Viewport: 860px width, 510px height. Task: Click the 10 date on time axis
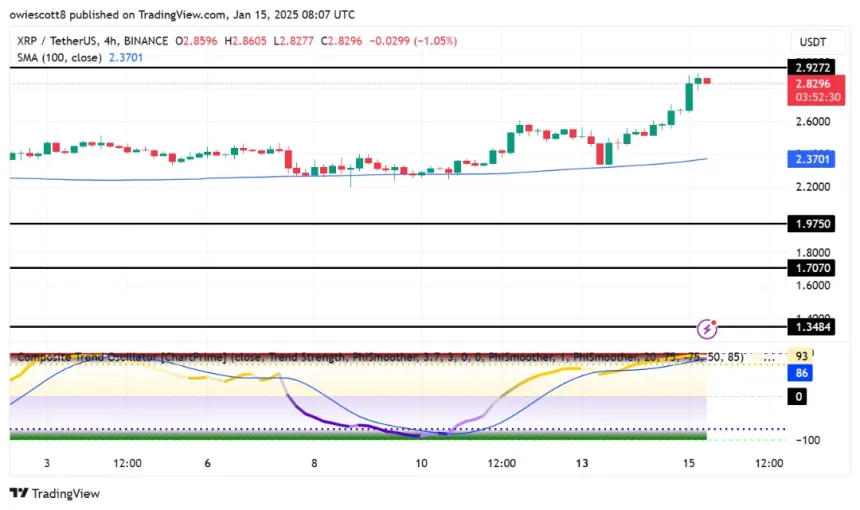(421, 463)
